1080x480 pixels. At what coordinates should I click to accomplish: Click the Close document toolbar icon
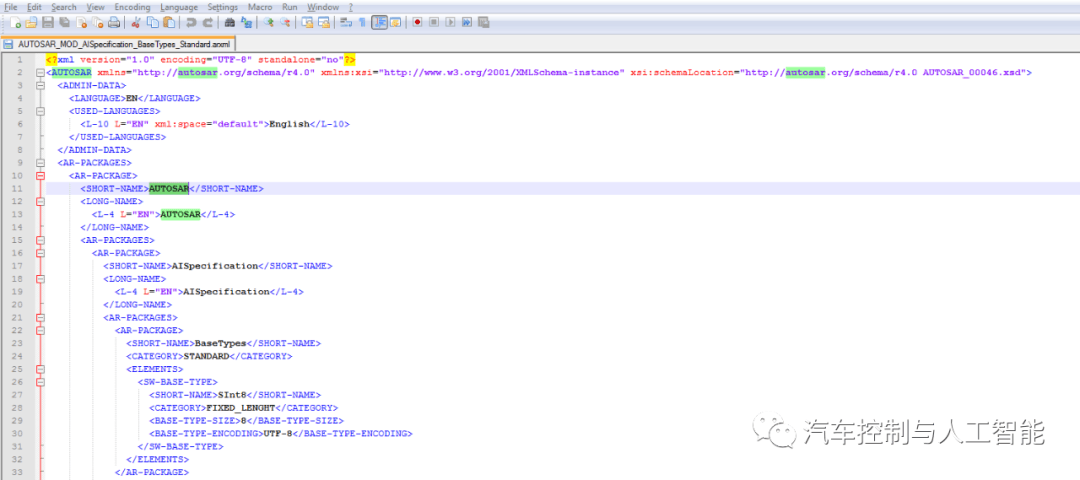(x=81, y=22)
